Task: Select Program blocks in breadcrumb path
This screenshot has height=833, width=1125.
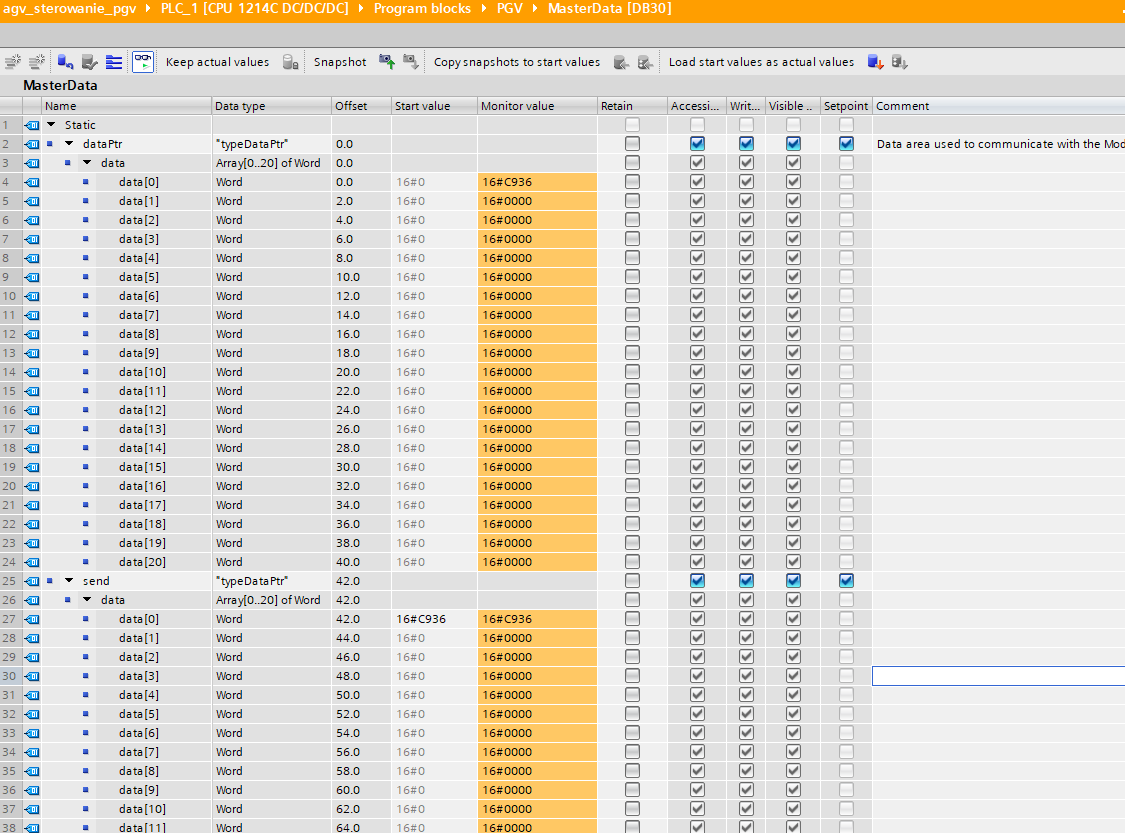Action: coord(421,9)
